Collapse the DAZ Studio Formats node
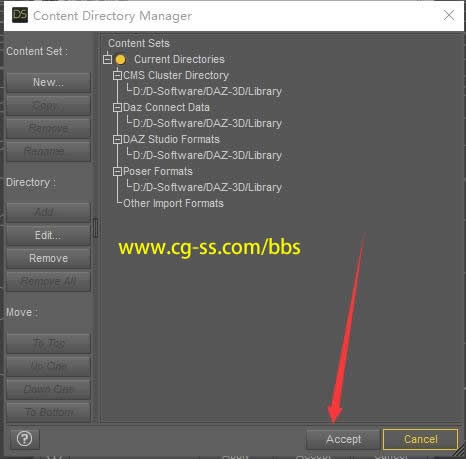This screenshot has width=466, height=459. pyautogui.click(x=117, y=139)
